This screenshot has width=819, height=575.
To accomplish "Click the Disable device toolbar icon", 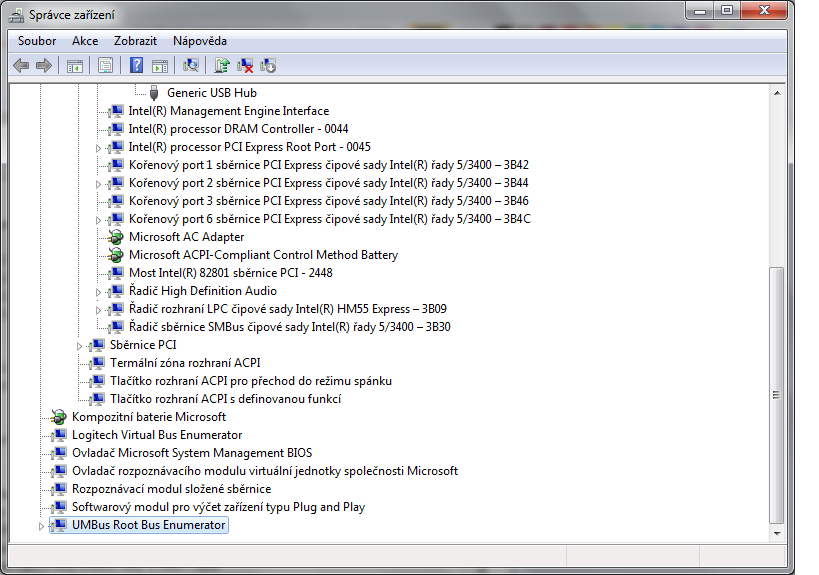I will 268,66.
